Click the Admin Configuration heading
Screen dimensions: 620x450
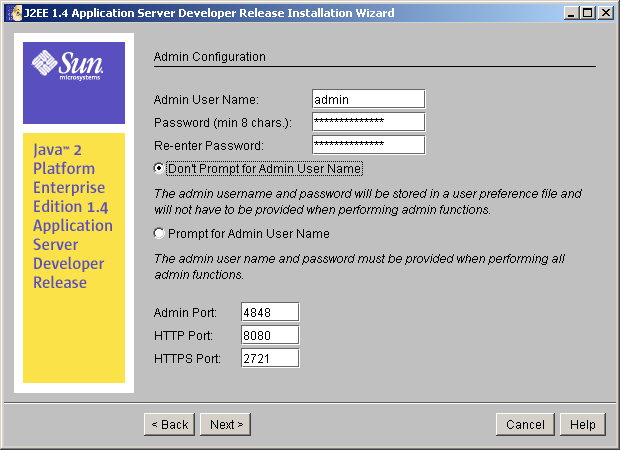tap(210, 57)
